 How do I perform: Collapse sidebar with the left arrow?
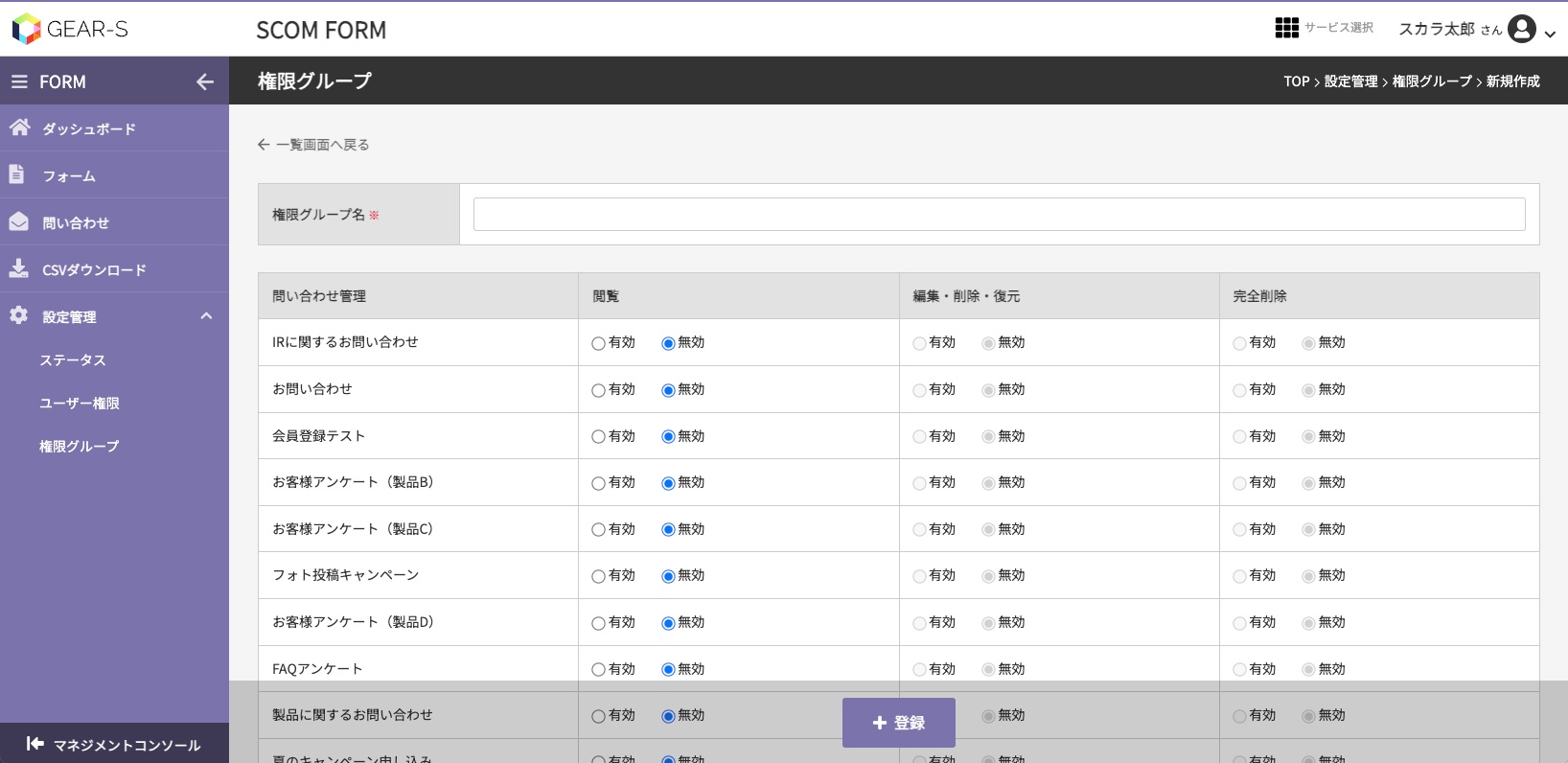205,82
